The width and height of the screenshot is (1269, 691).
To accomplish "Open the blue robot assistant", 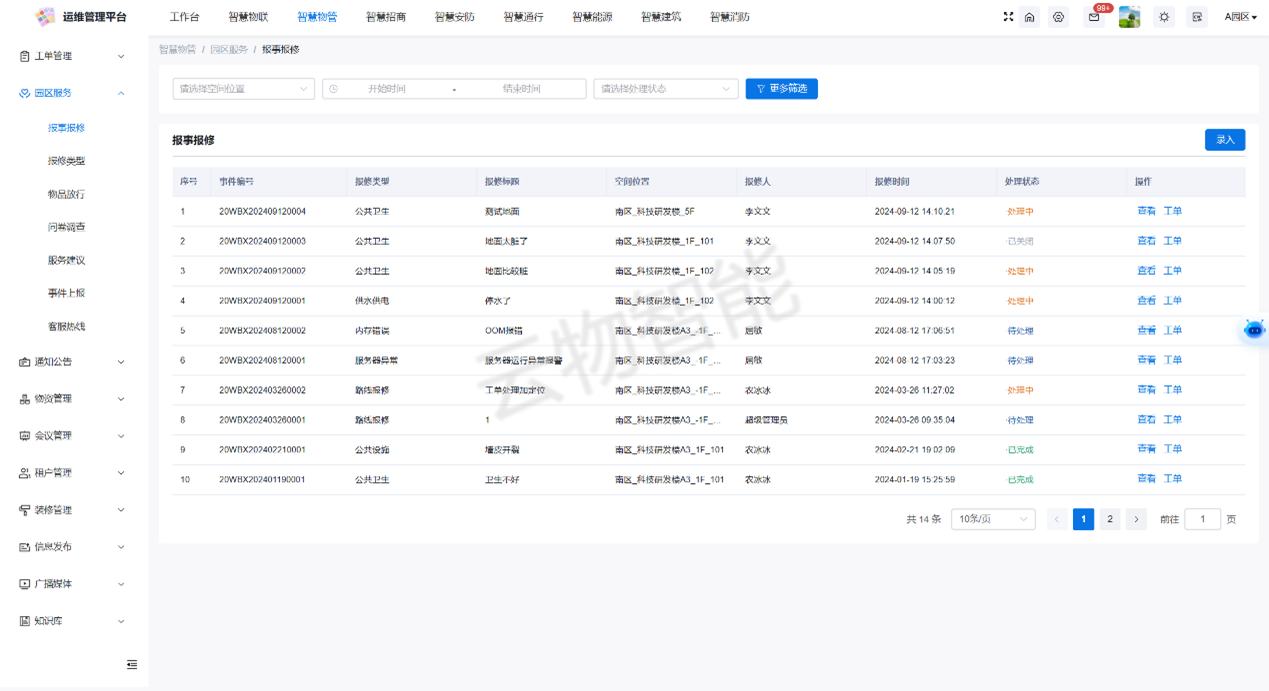I will coord(1254,330).
